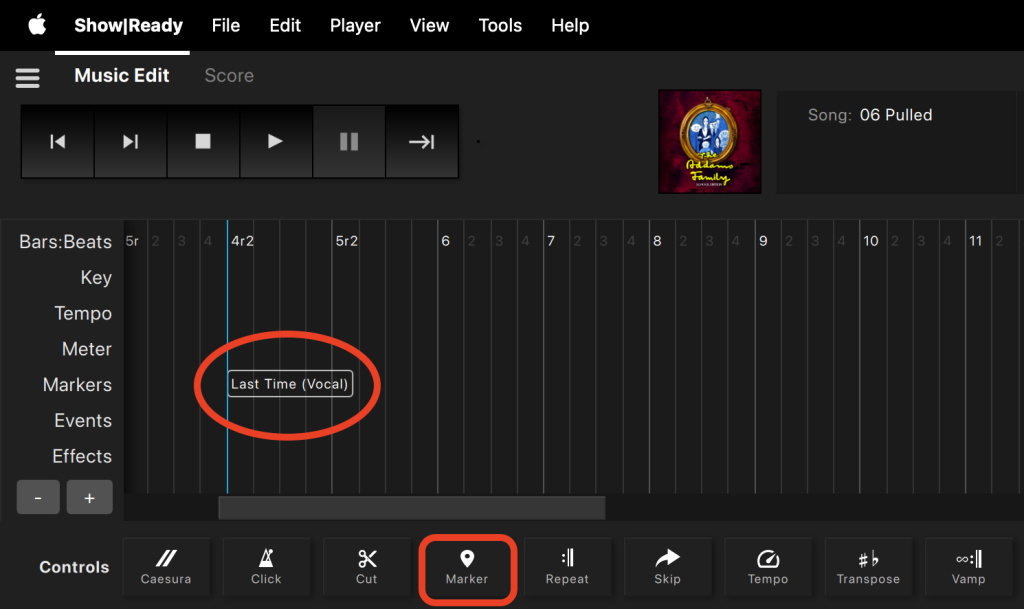Skip to previous track start
The height and width of the screenshot is (609, 1024).
58,142
